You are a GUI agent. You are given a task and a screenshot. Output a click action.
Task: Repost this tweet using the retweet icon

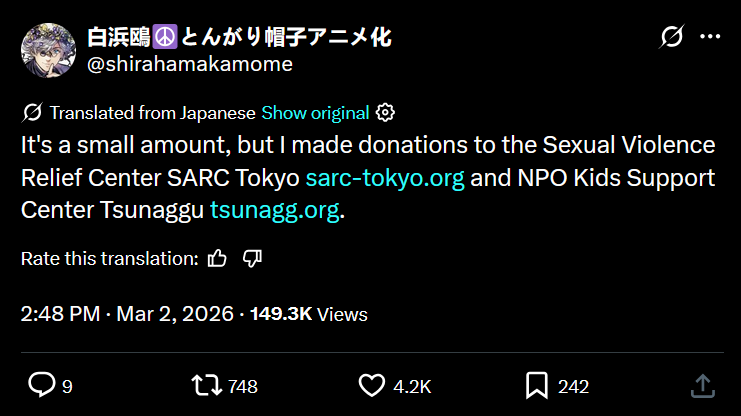[207, 385]
